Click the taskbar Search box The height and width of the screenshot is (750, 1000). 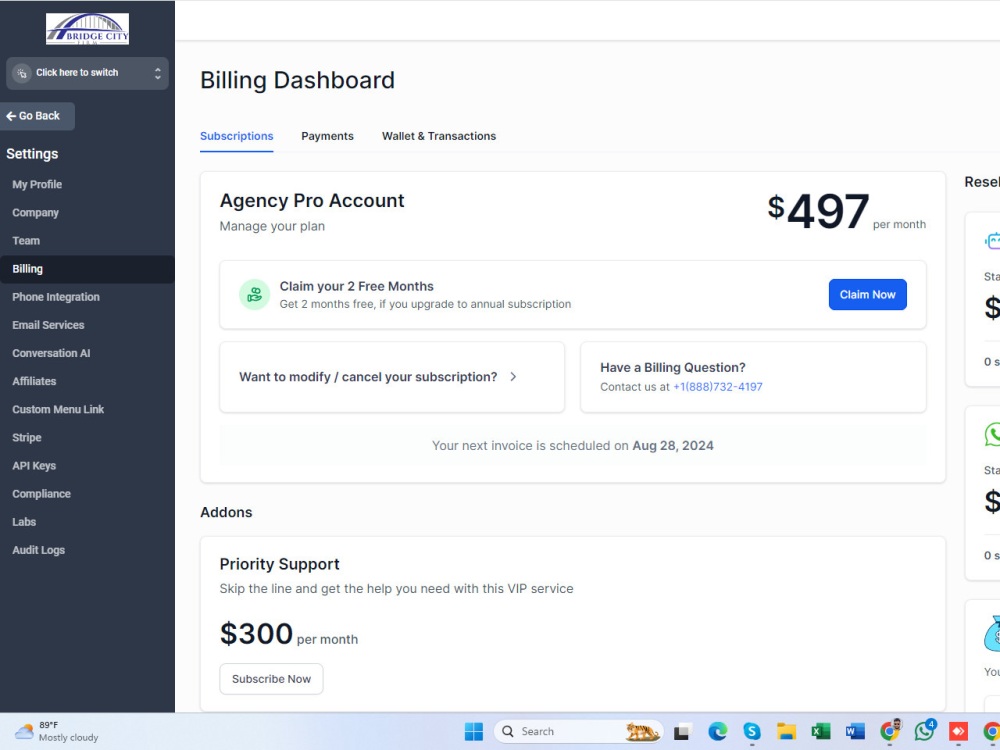coord(578,732)
